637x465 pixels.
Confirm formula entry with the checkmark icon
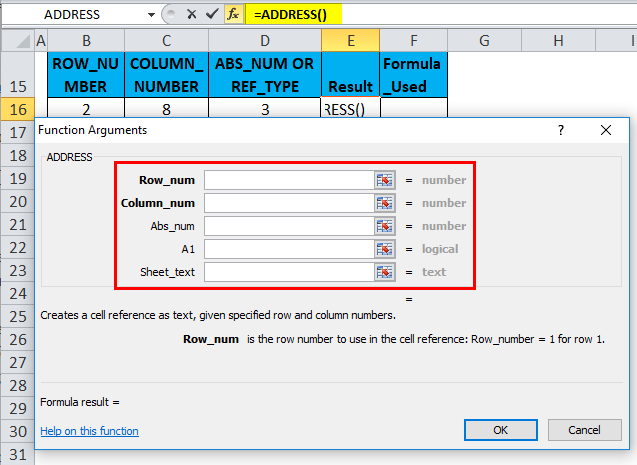pos(212,15)
